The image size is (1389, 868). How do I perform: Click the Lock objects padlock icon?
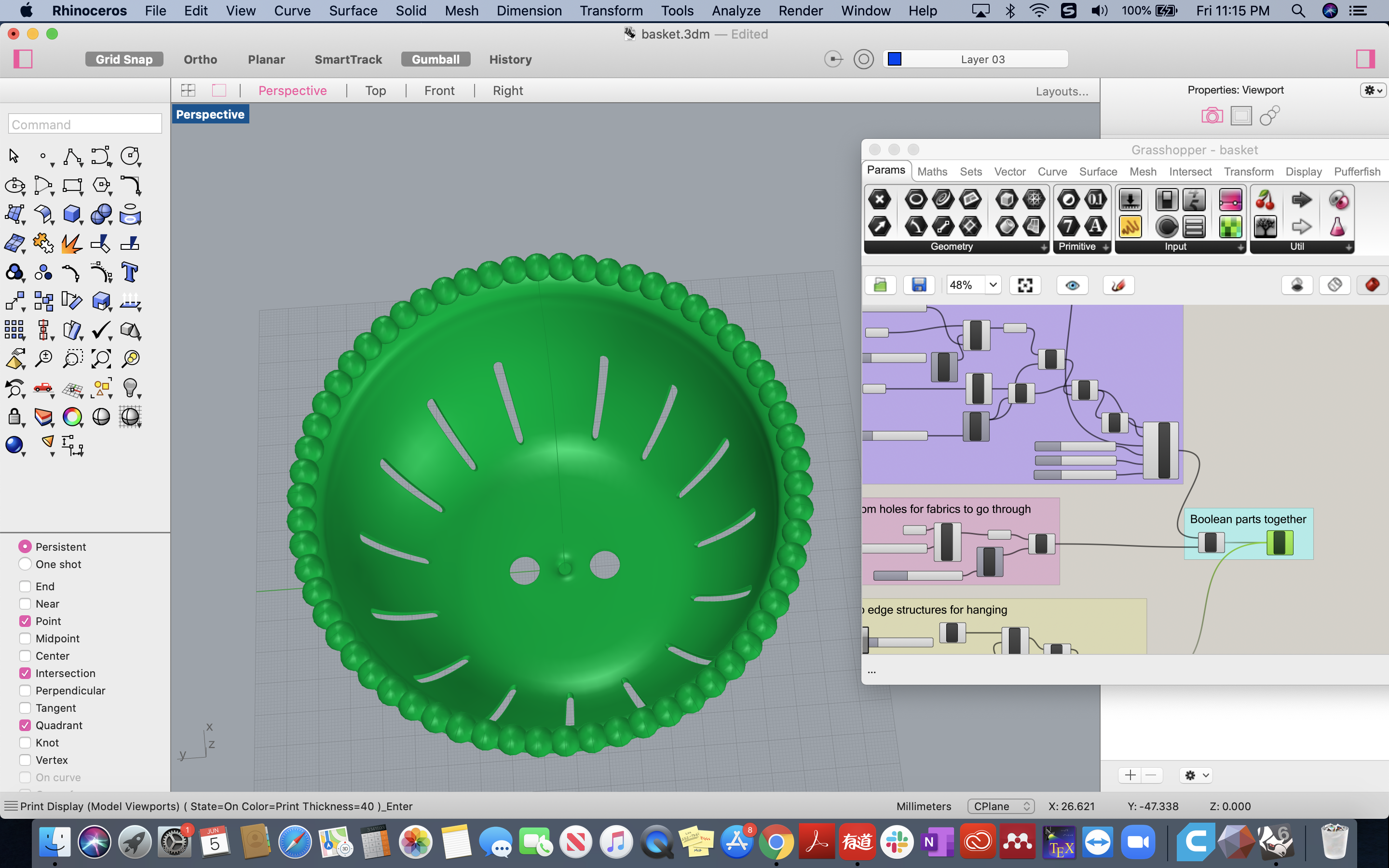tap(14, 416)
